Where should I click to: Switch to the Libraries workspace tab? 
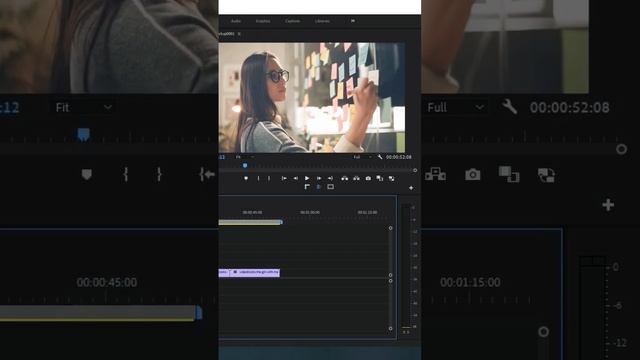322,21
